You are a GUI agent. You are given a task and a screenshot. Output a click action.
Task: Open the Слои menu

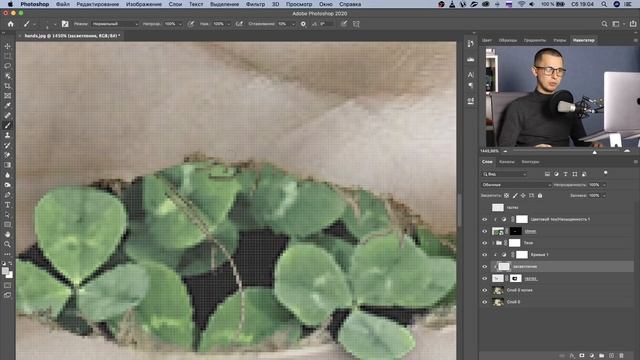[x=175, y=4]
